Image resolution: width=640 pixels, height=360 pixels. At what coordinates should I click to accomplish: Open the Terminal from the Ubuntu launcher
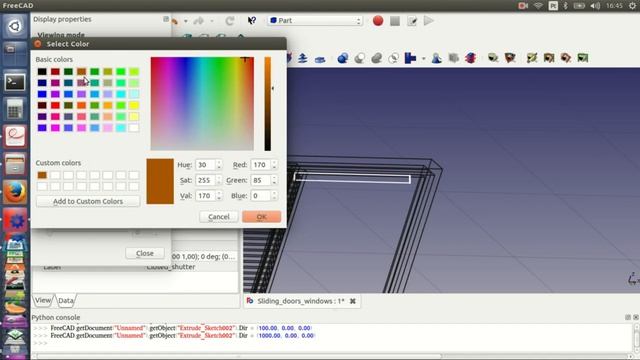tap(15, 82)
